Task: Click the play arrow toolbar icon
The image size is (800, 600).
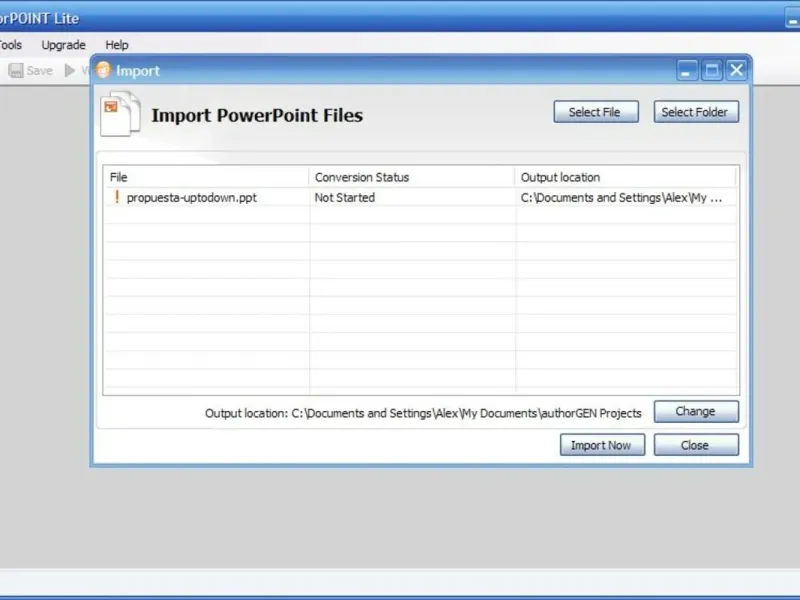Action: click(x=70, y=70)
